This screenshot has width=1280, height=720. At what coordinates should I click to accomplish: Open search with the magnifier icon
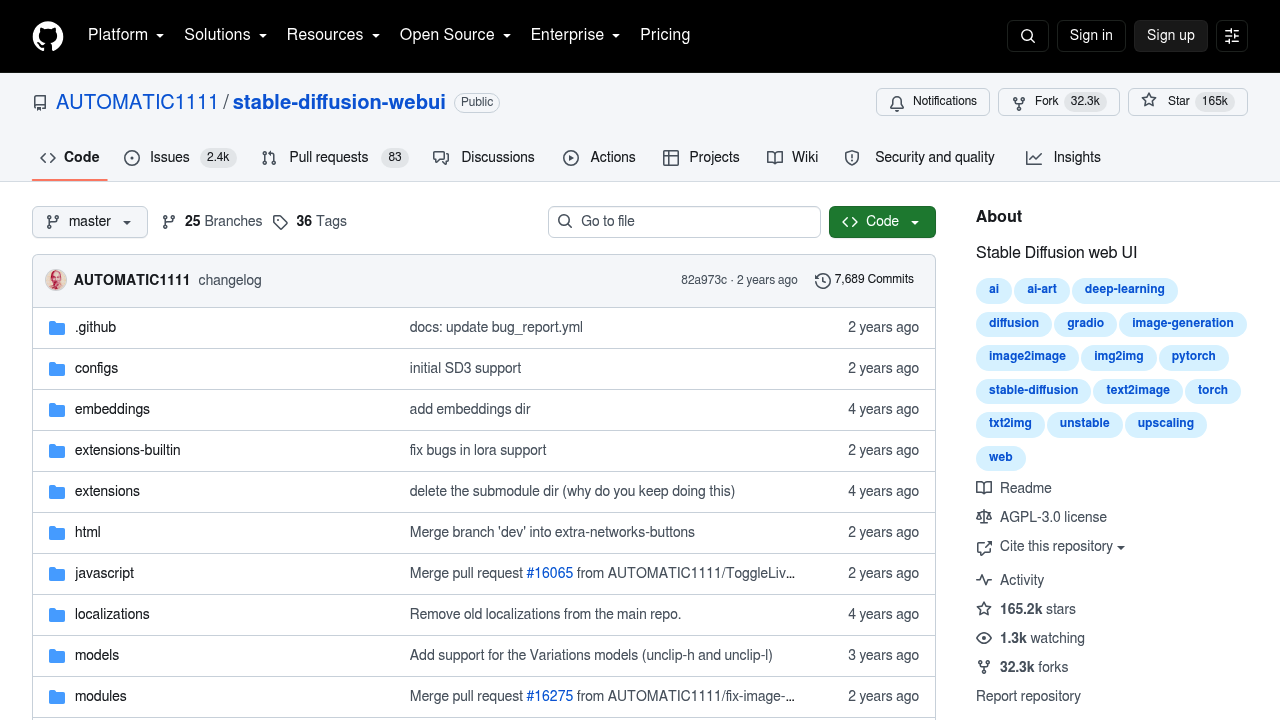point(1028,36)
